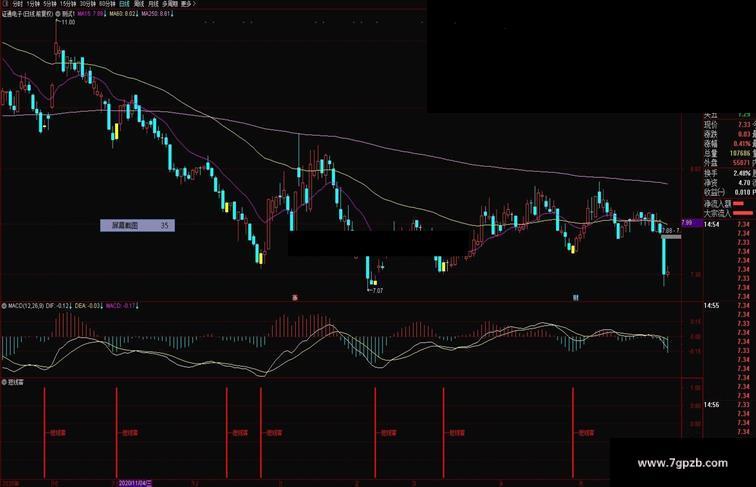Click the 外盘 outer volume row

(728, 163)
